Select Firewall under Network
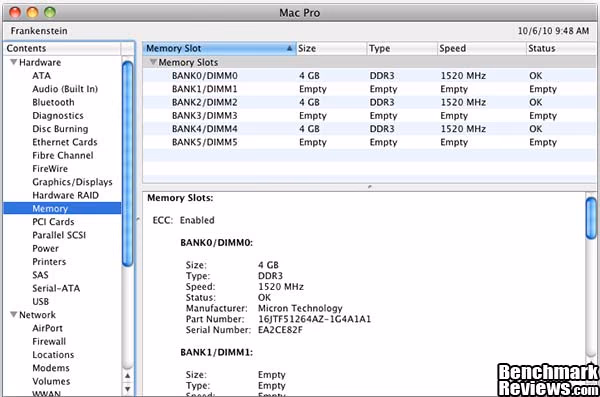 (49, 341)
